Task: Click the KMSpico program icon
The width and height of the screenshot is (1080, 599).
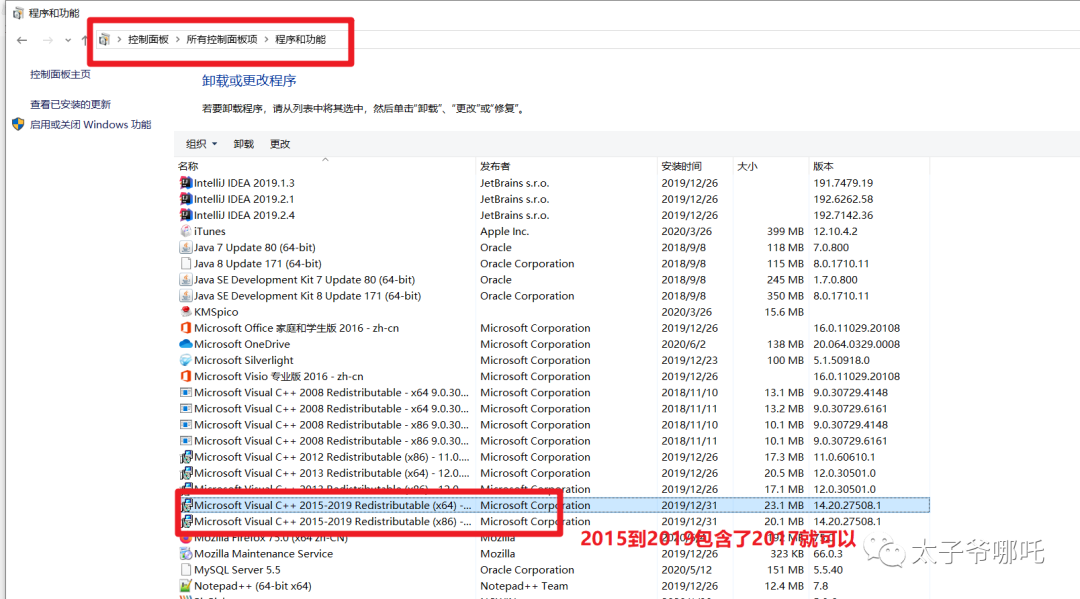Action: coord(185,312)
